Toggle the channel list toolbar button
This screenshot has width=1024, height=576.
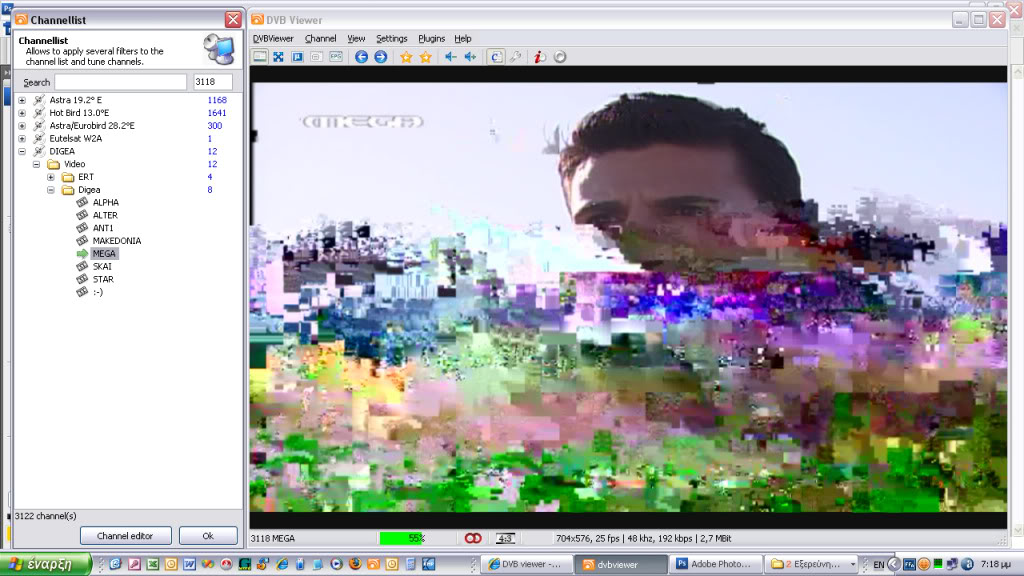[496, 57]
